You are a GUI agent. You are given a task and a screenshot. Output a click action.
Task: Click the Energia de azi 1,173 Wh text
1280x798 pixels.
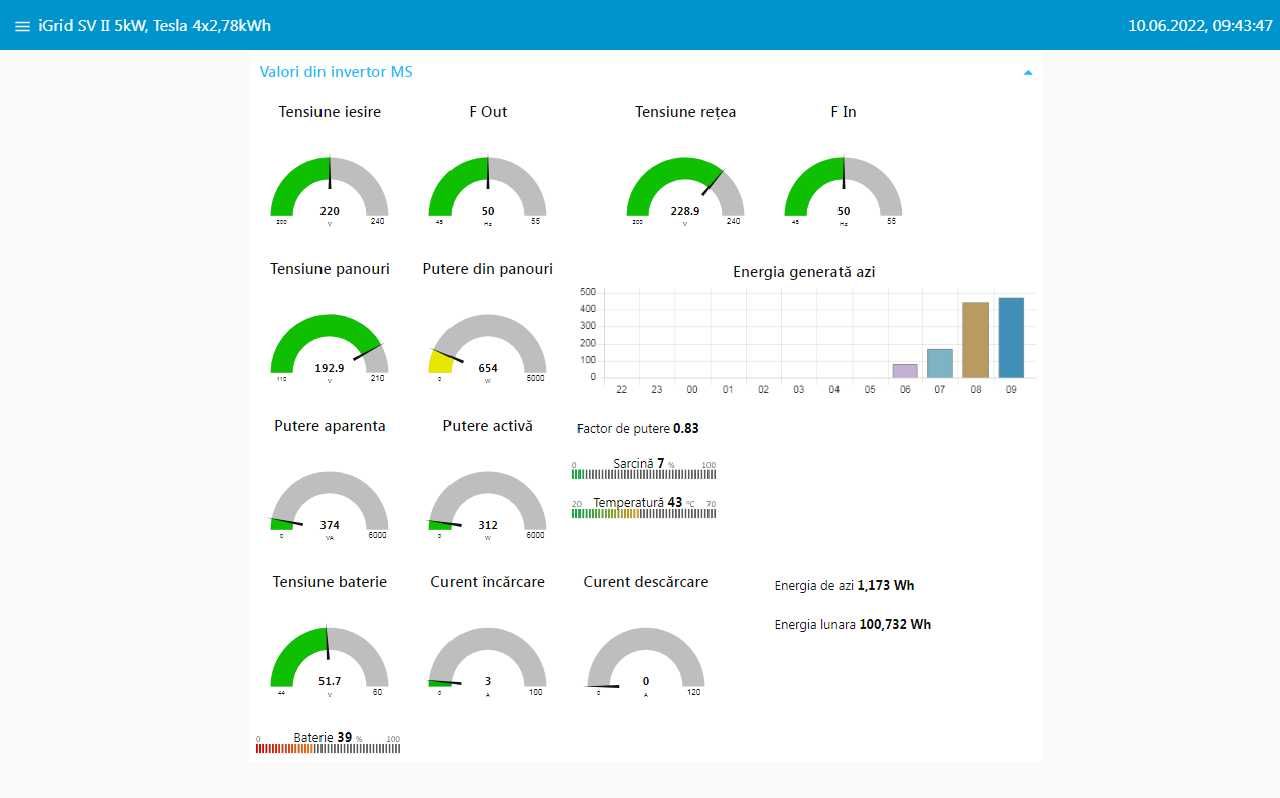pyautogui.click(x=844, y=585)
